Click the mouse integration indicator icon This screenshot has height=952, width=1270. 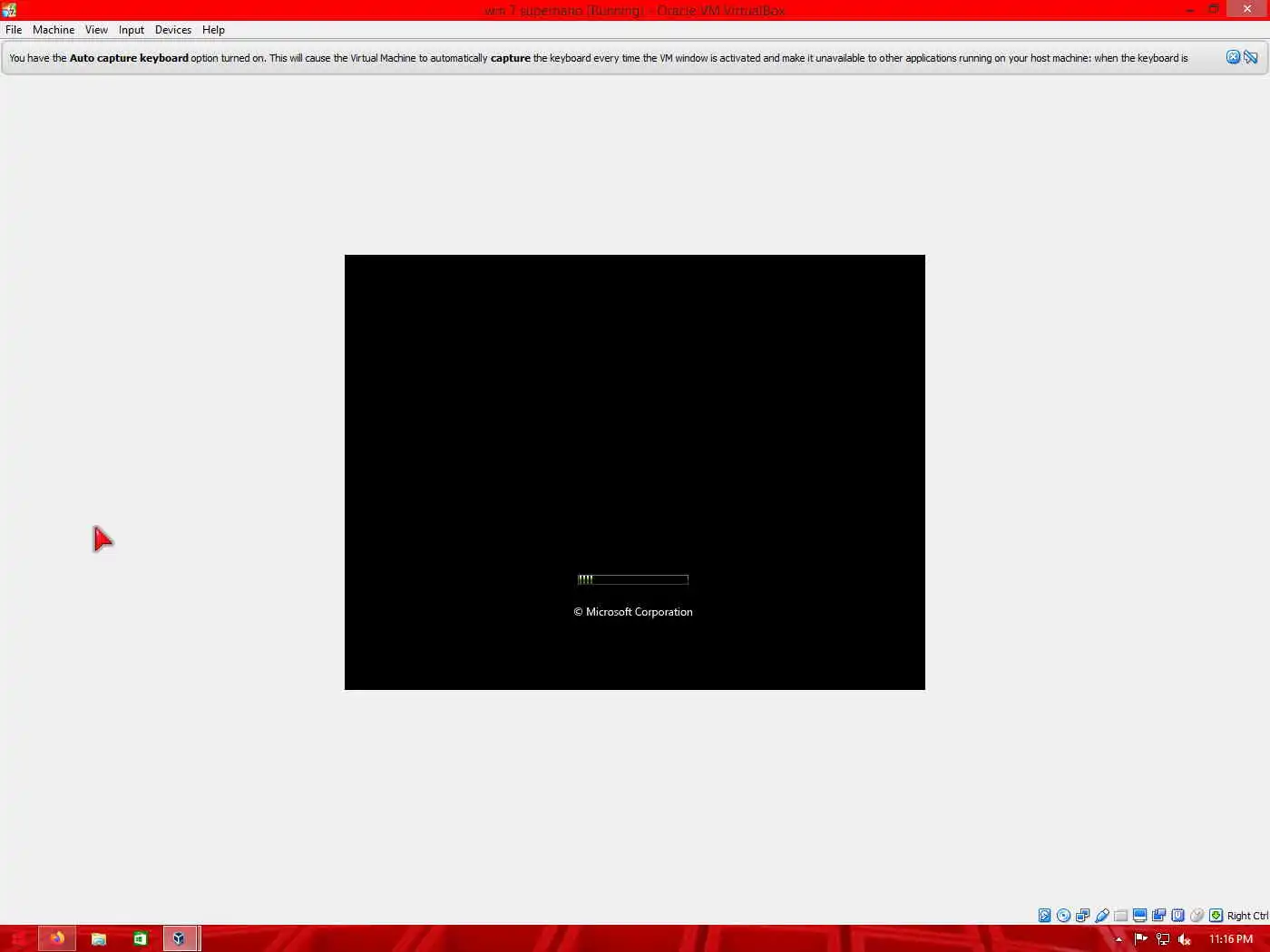[x=1197, y=916]
